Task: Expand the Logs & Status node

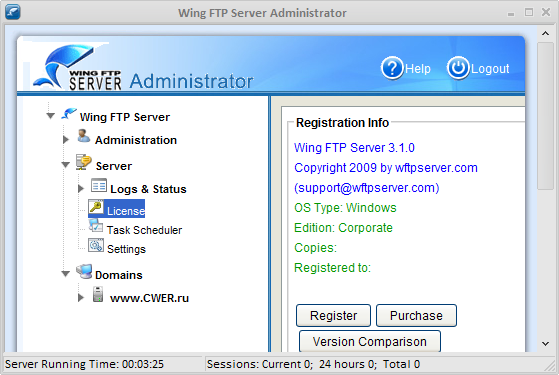Action: [81, 189]
